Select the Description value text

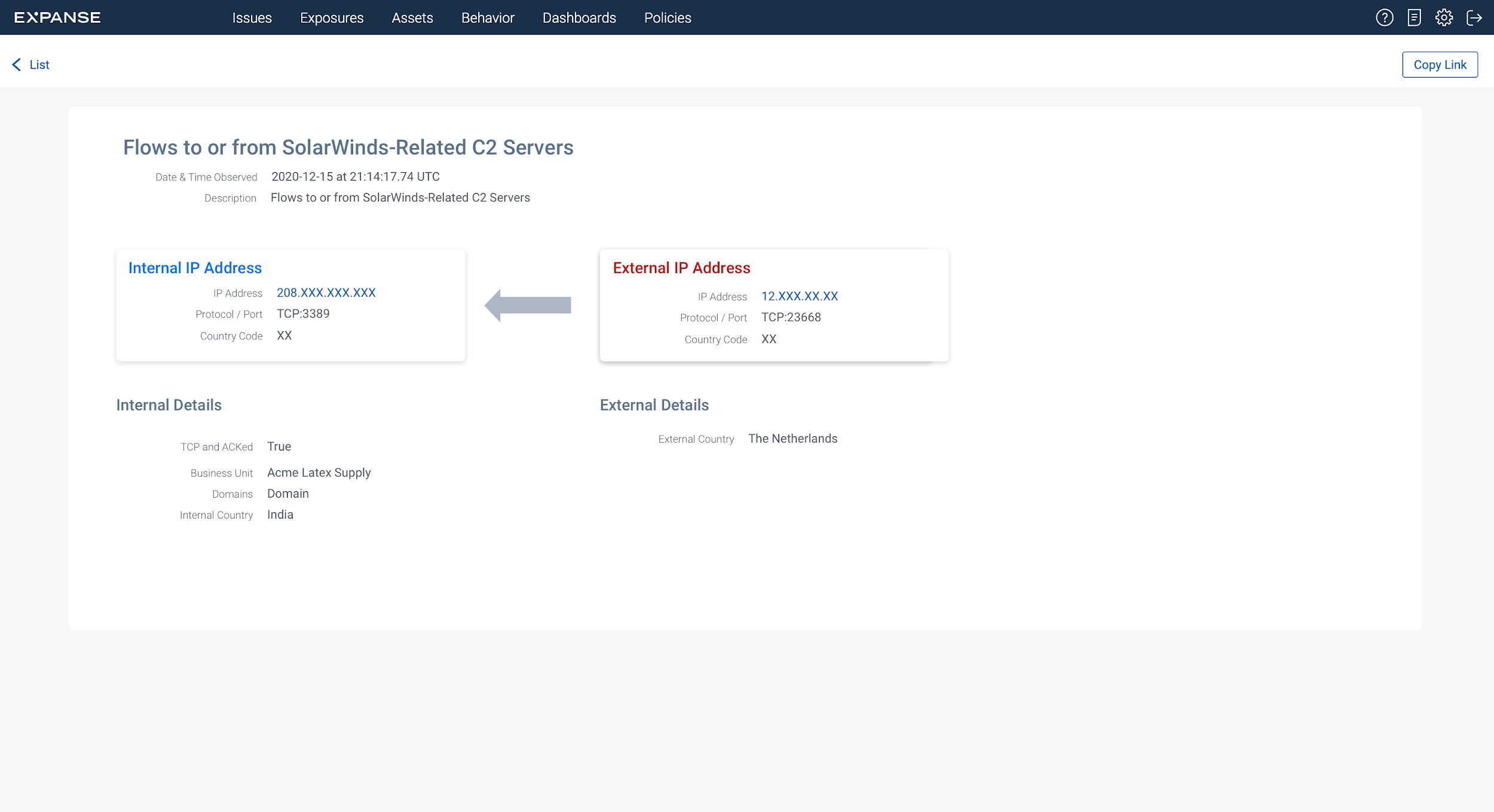pyautogui.click(x=400, y=198)
